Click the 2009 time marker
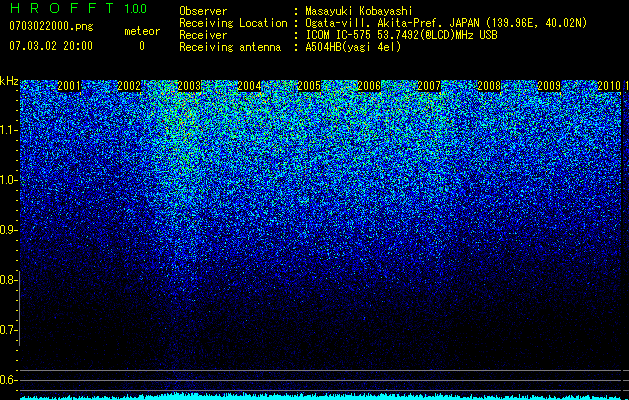 coord(549,86)
